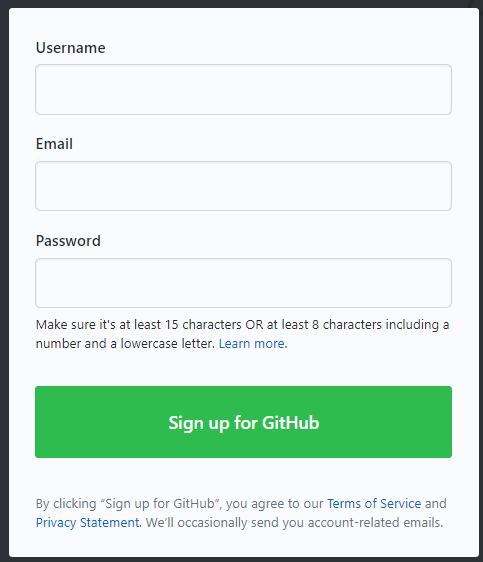Viewport: 483px width, 562px height.
Task: Click empty space between the green button and disclaimer
Action: [243, 477]
